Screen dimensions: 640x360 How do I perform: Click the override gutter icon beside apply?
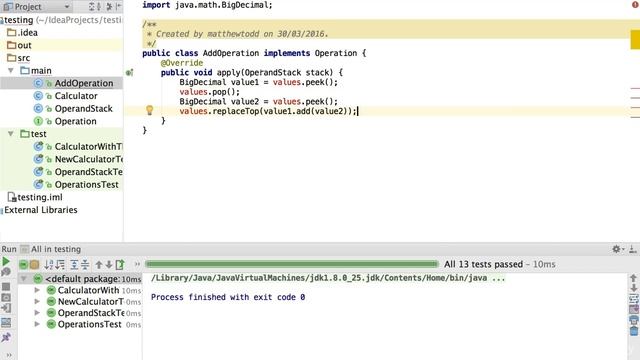(129, 73)
